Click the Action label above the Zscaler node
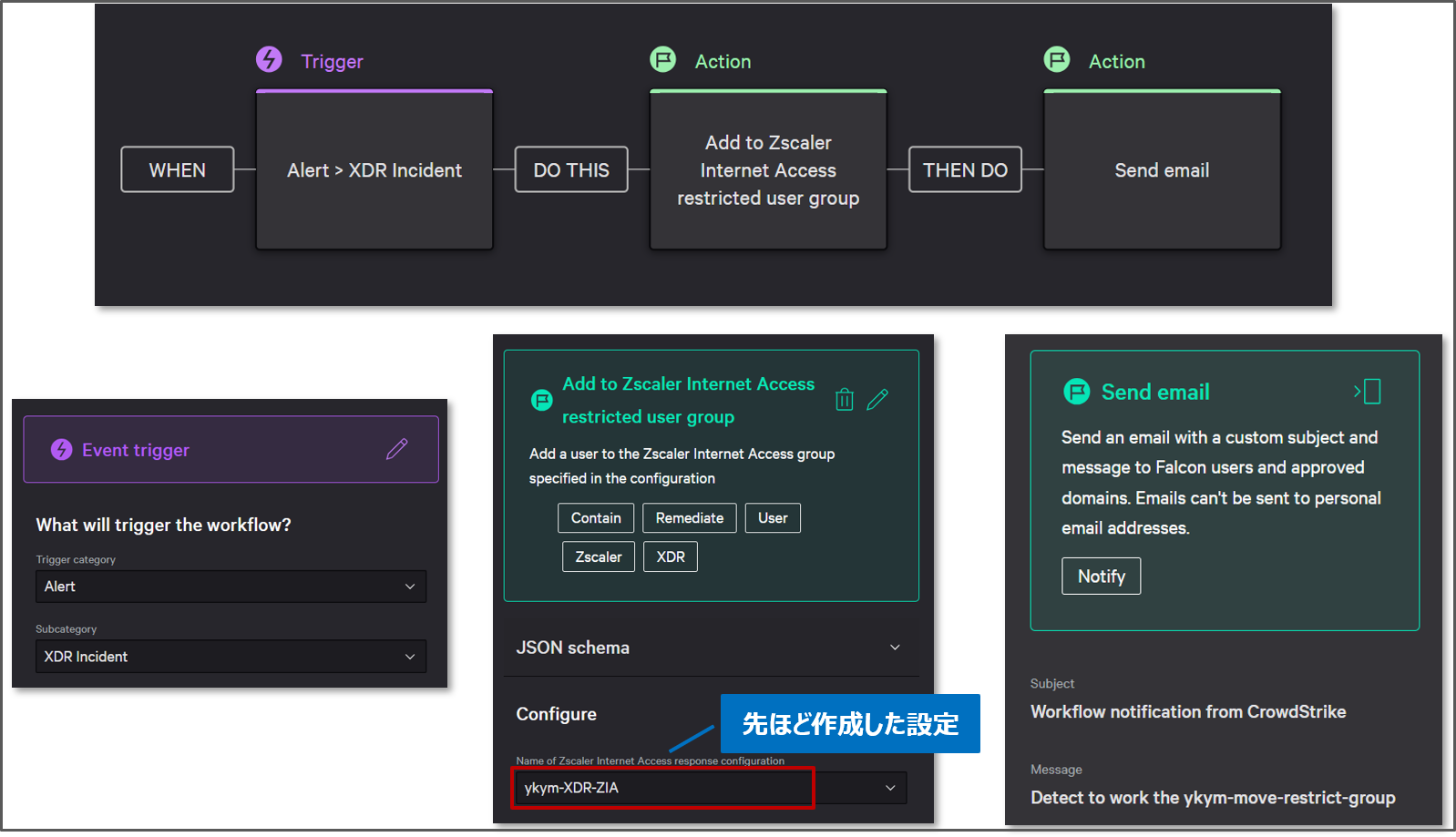Image resolution: width=1456 pixels, height=837 pixels. (x=723, y=61)
